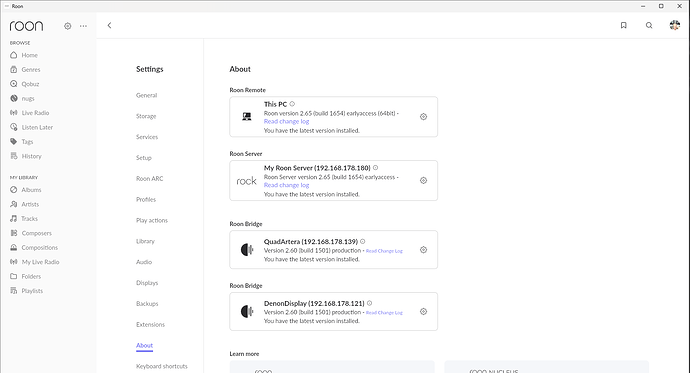
Task: Open gear settings for DenonDisplay bridge
Action: click(x=423, y=311)
